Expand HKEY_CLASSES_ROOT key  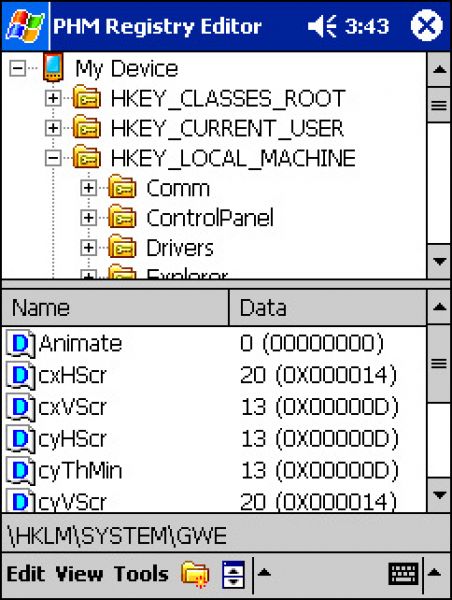[x=53, y=98]
